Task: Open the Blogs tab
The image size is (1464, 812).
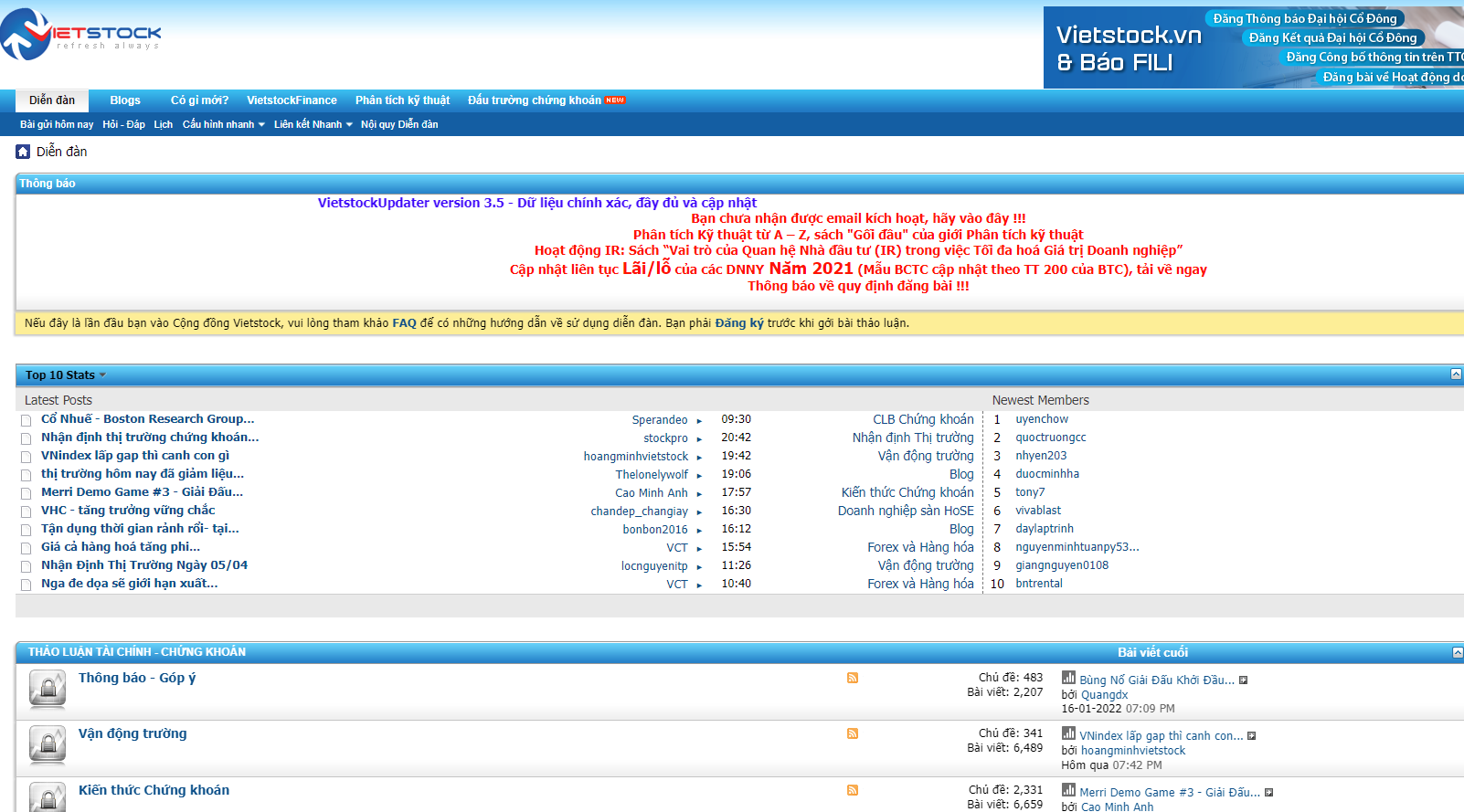Action: click(125, 100)
